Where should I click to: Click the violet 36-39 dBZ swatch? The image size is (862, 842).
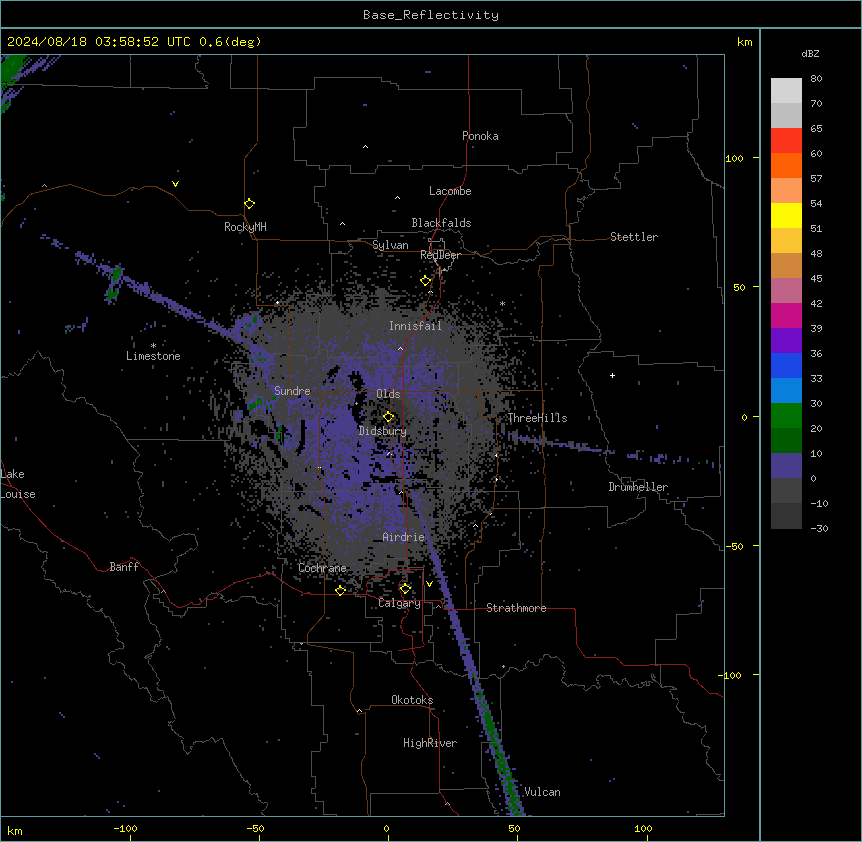(x=786, y=341)
